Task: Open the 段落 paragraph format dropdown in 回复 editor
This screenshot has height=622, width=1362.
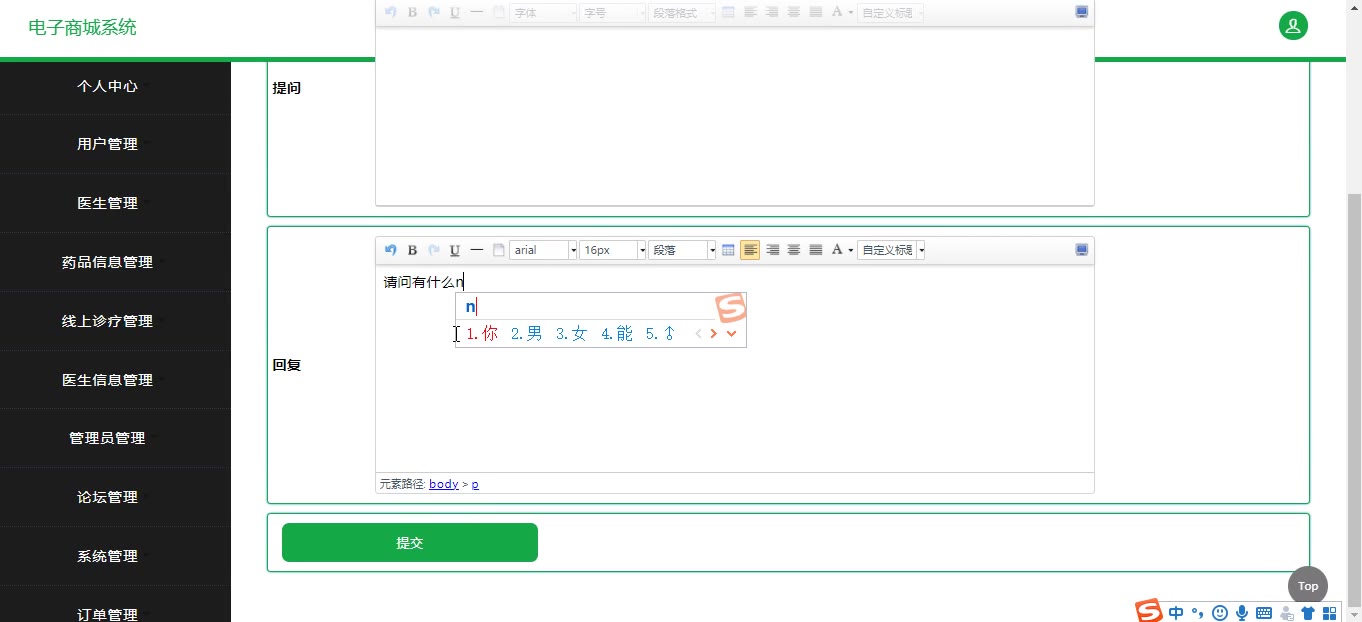Action: click(682, 250)
